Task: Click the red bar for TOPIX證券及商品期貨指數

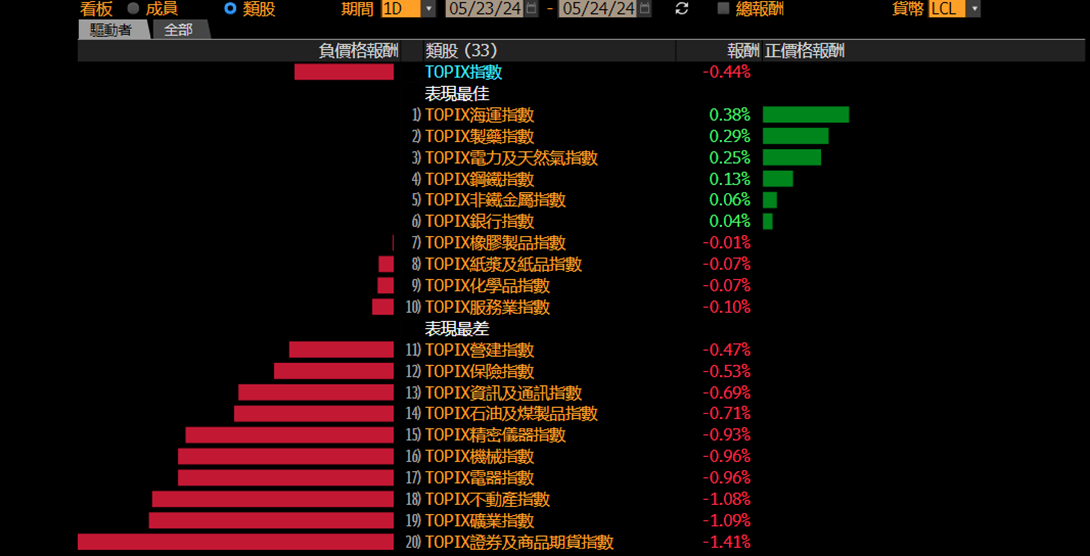Action: (236, 542)
